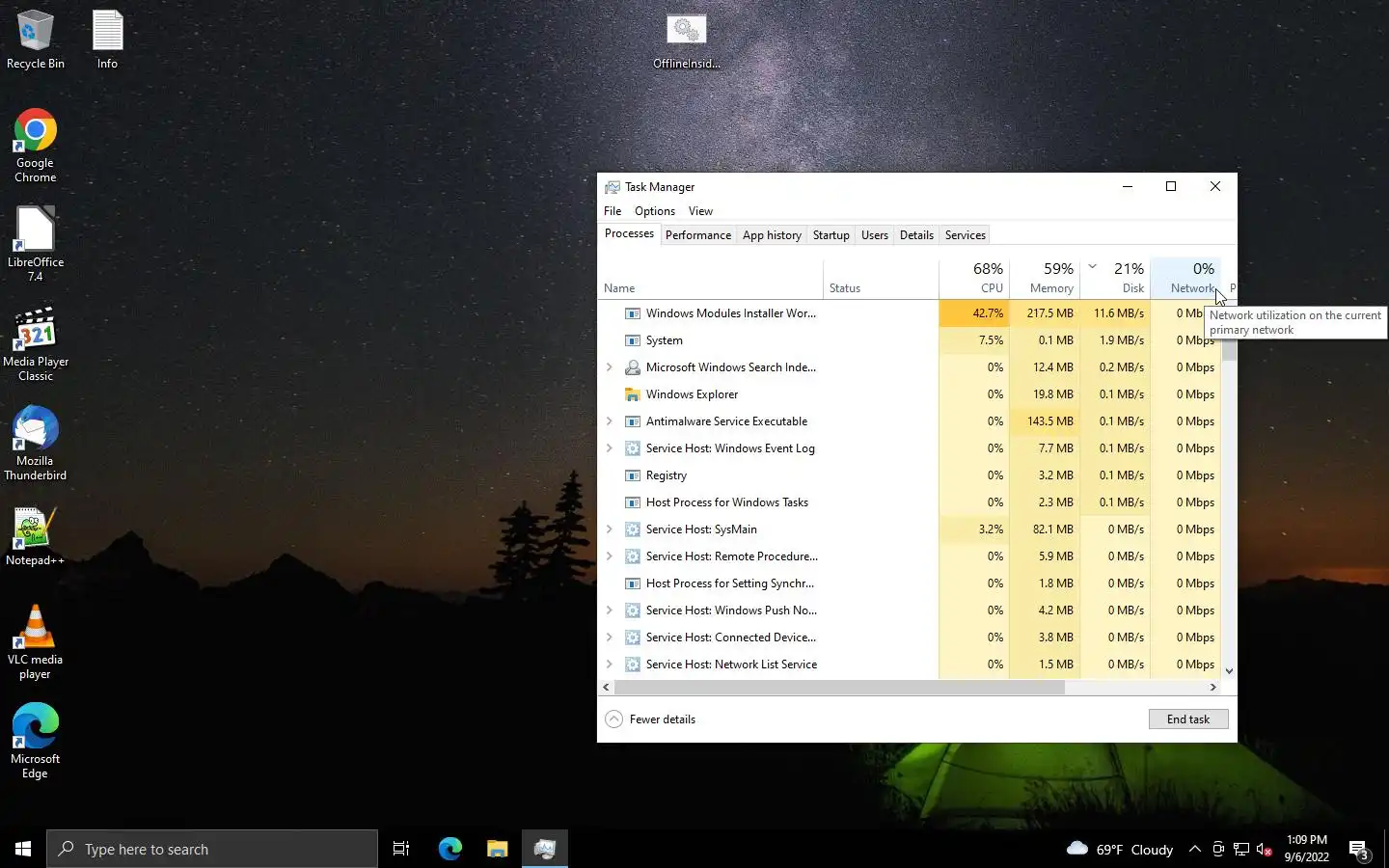1389x868 pixels.
Task: Select the OfflineInsid... desktop icon
Action: point(686,41)
